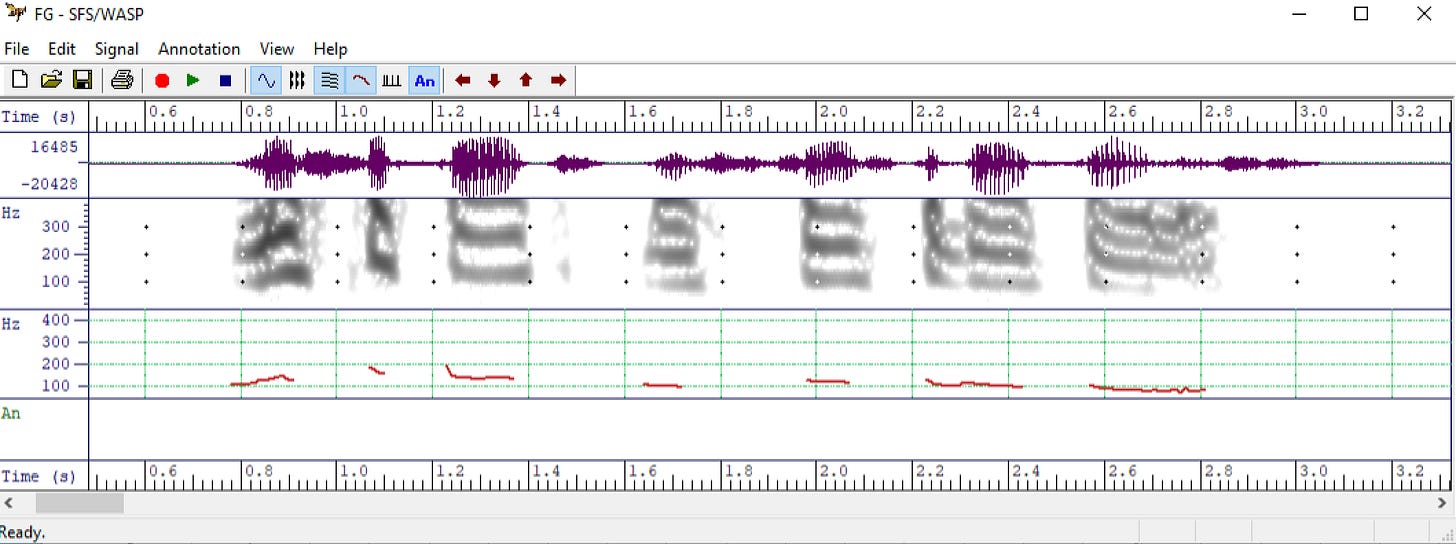1456x544 pixels.
Task: Save the recording with the floppy disk icon
Action: tap(83, 80)
